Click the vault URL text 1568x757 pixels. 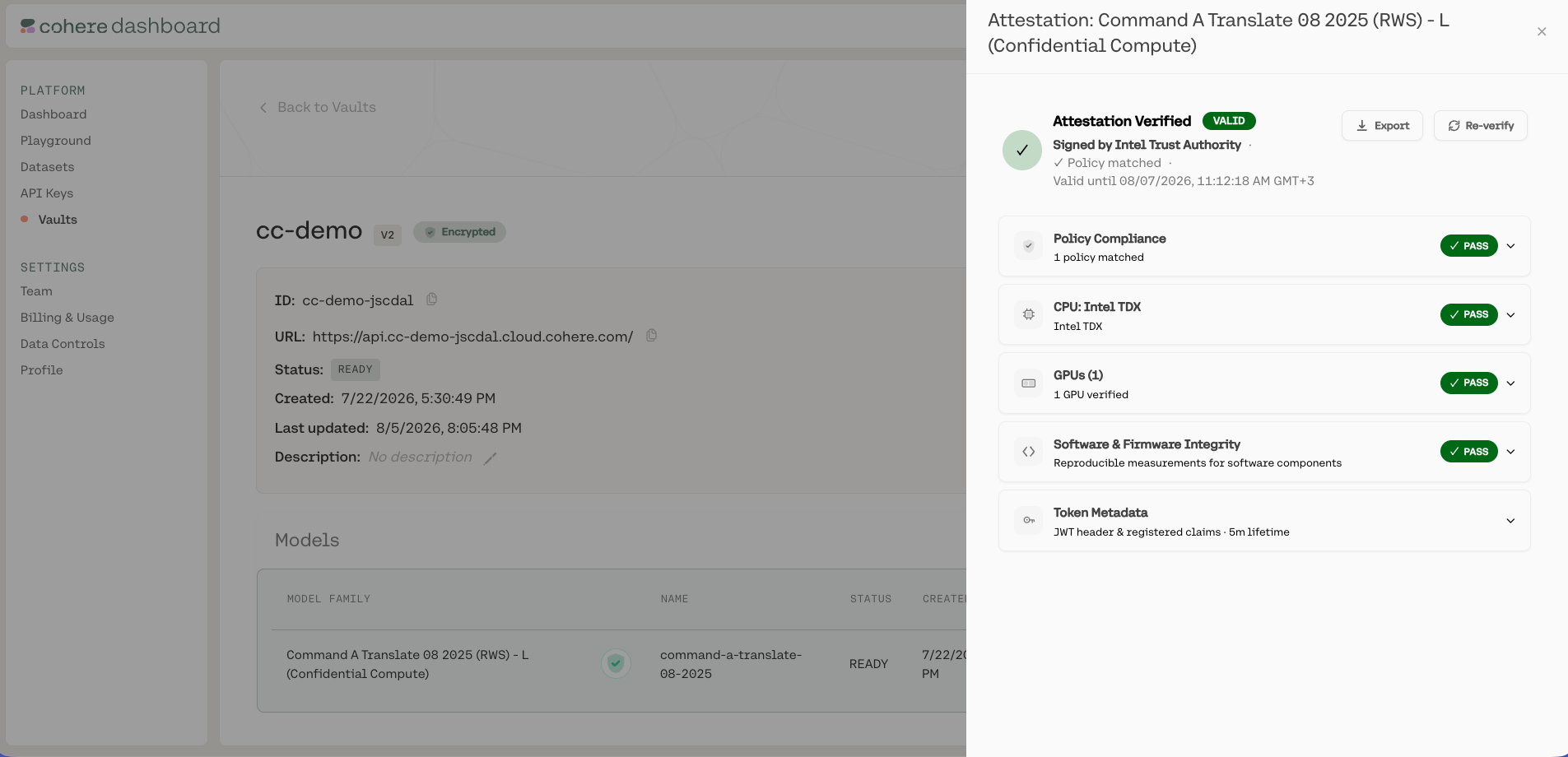point(472,337)
